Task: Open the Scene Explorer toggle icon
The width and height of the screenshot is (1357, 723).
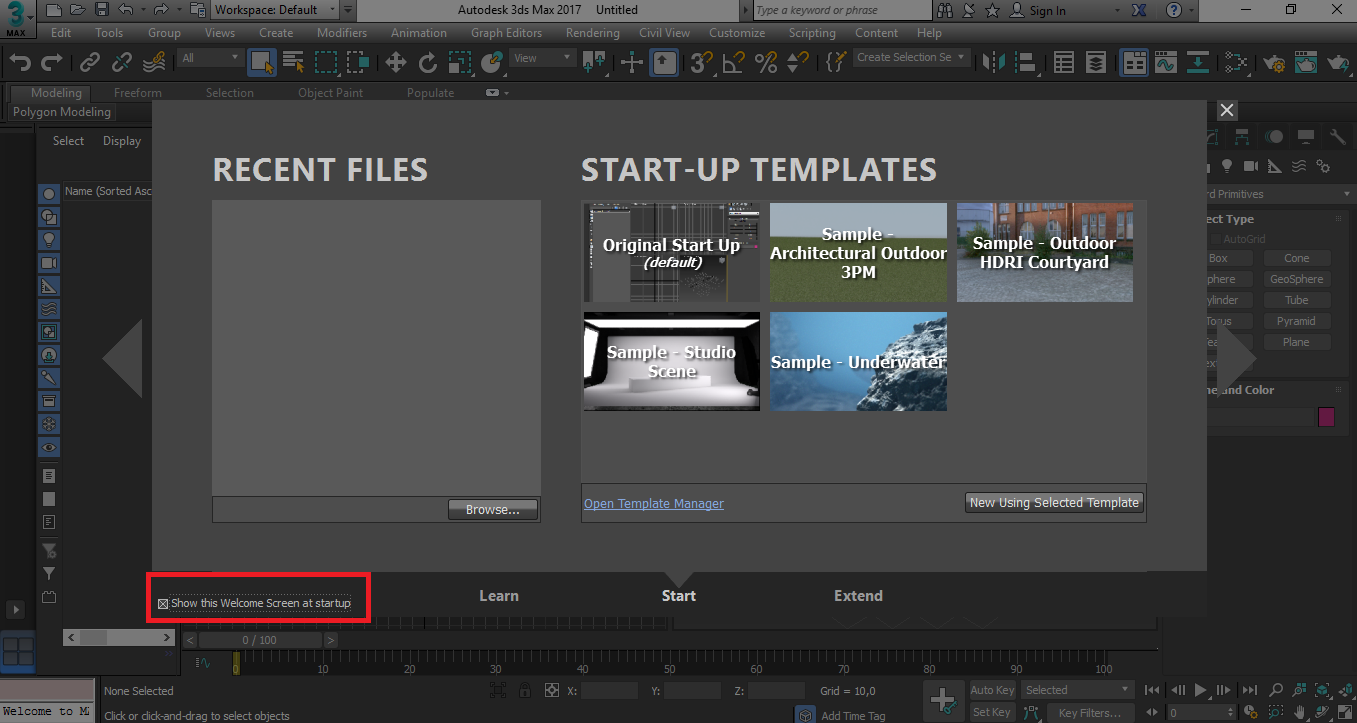Action: tap(1064, 62)
